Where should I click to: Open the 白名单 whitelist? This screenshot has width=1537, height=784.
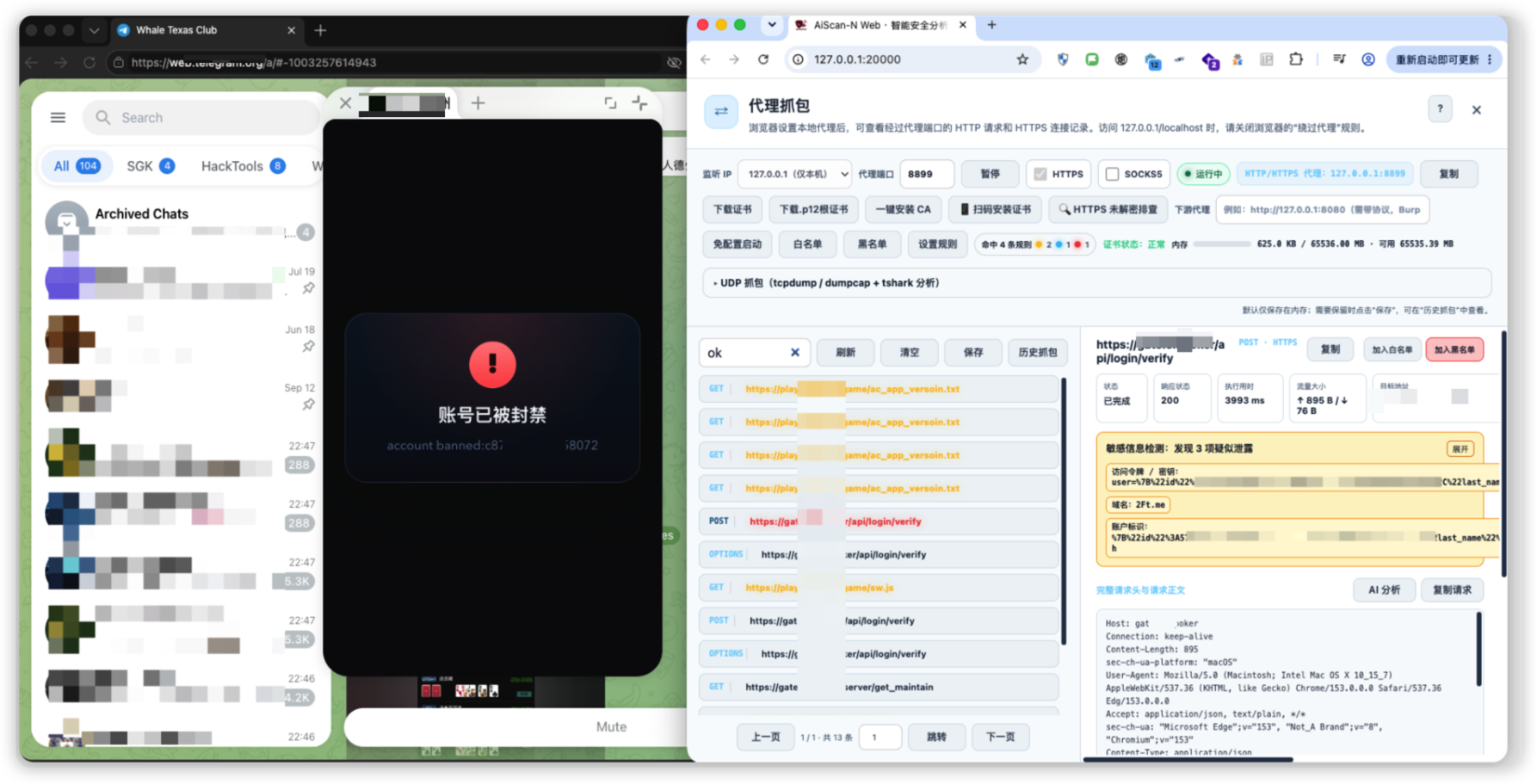(x=807, y=244)
